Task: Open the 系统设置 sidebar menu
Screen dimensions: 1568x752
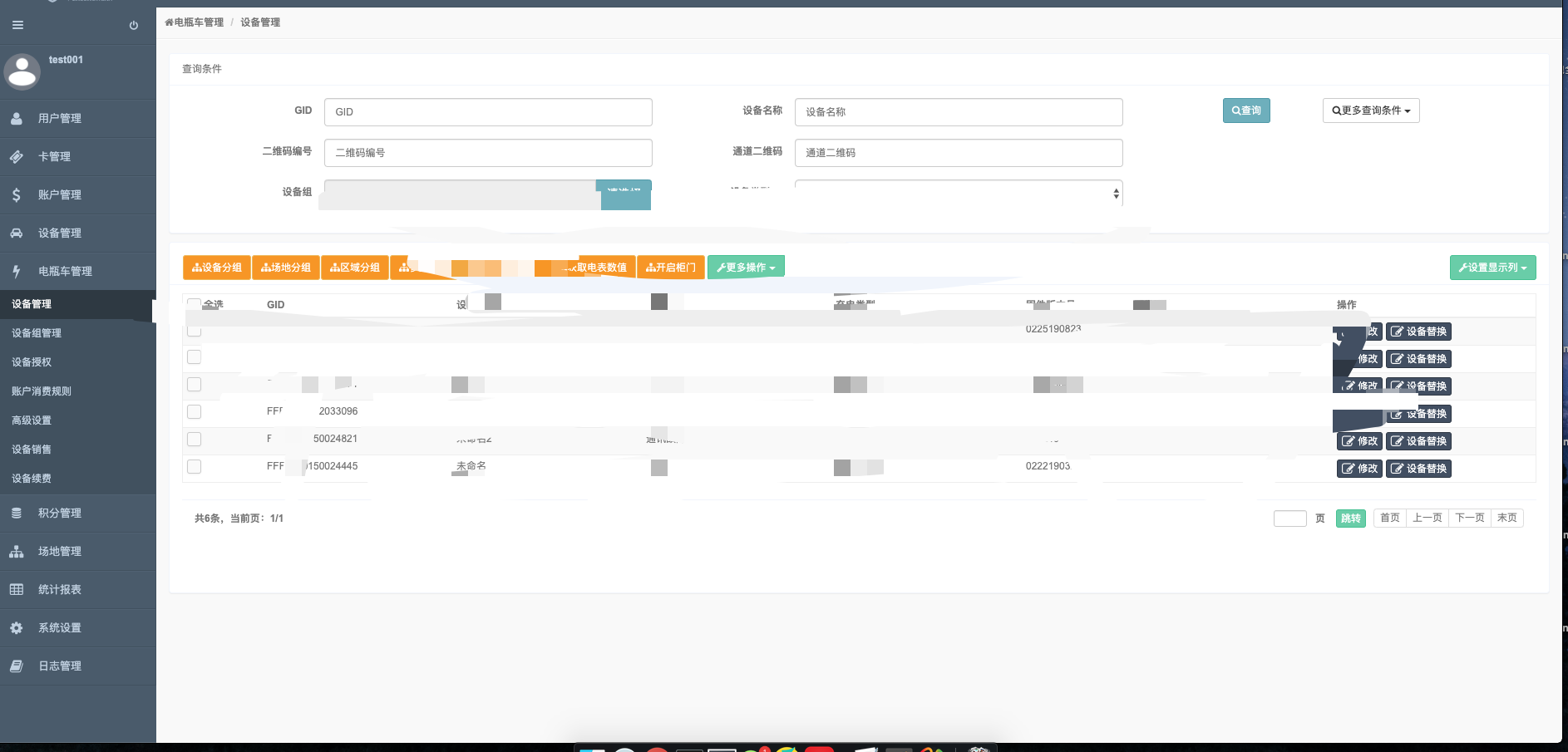Action: [78, 628]
